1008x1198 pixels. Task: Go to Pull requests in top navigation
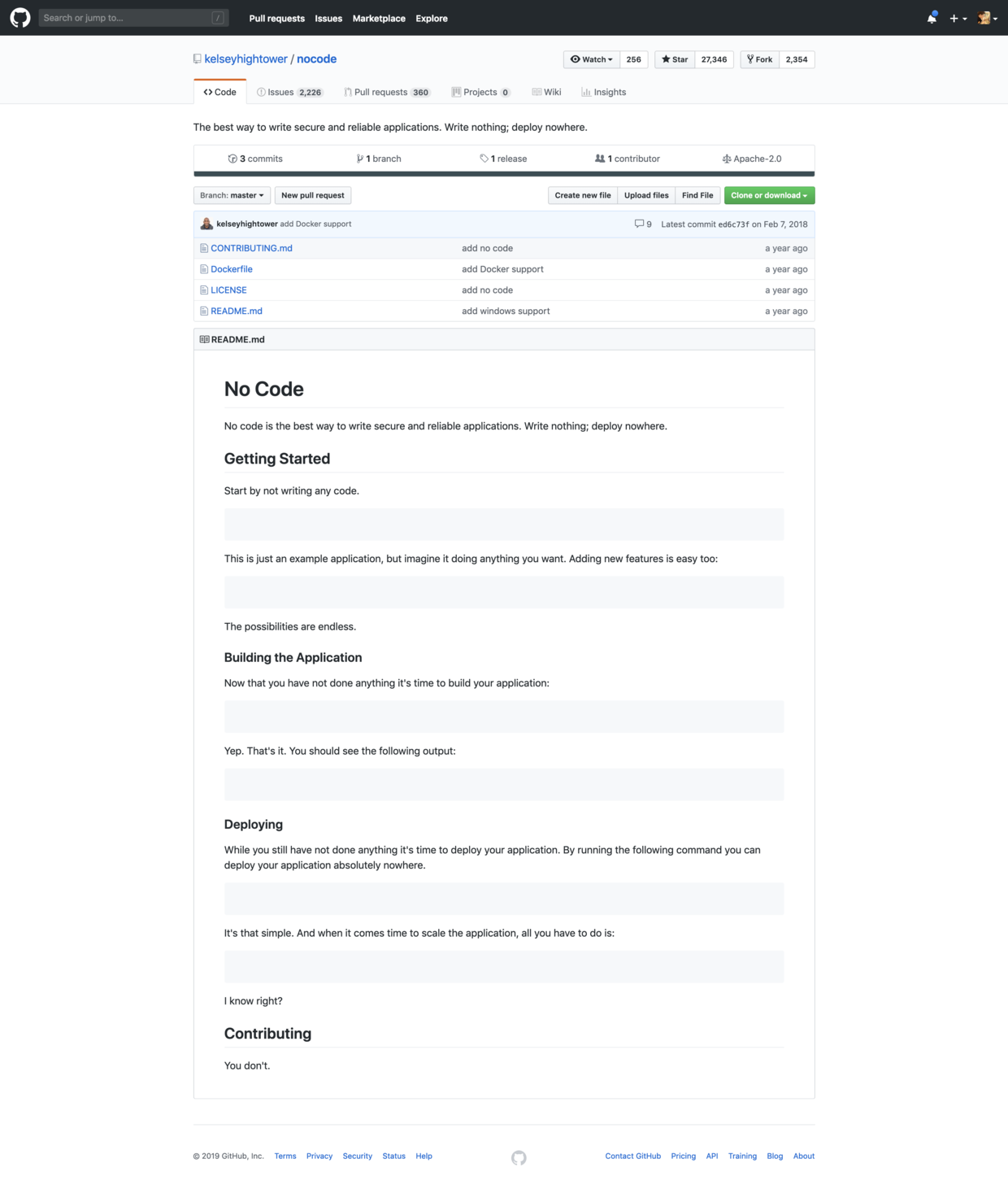276,18
